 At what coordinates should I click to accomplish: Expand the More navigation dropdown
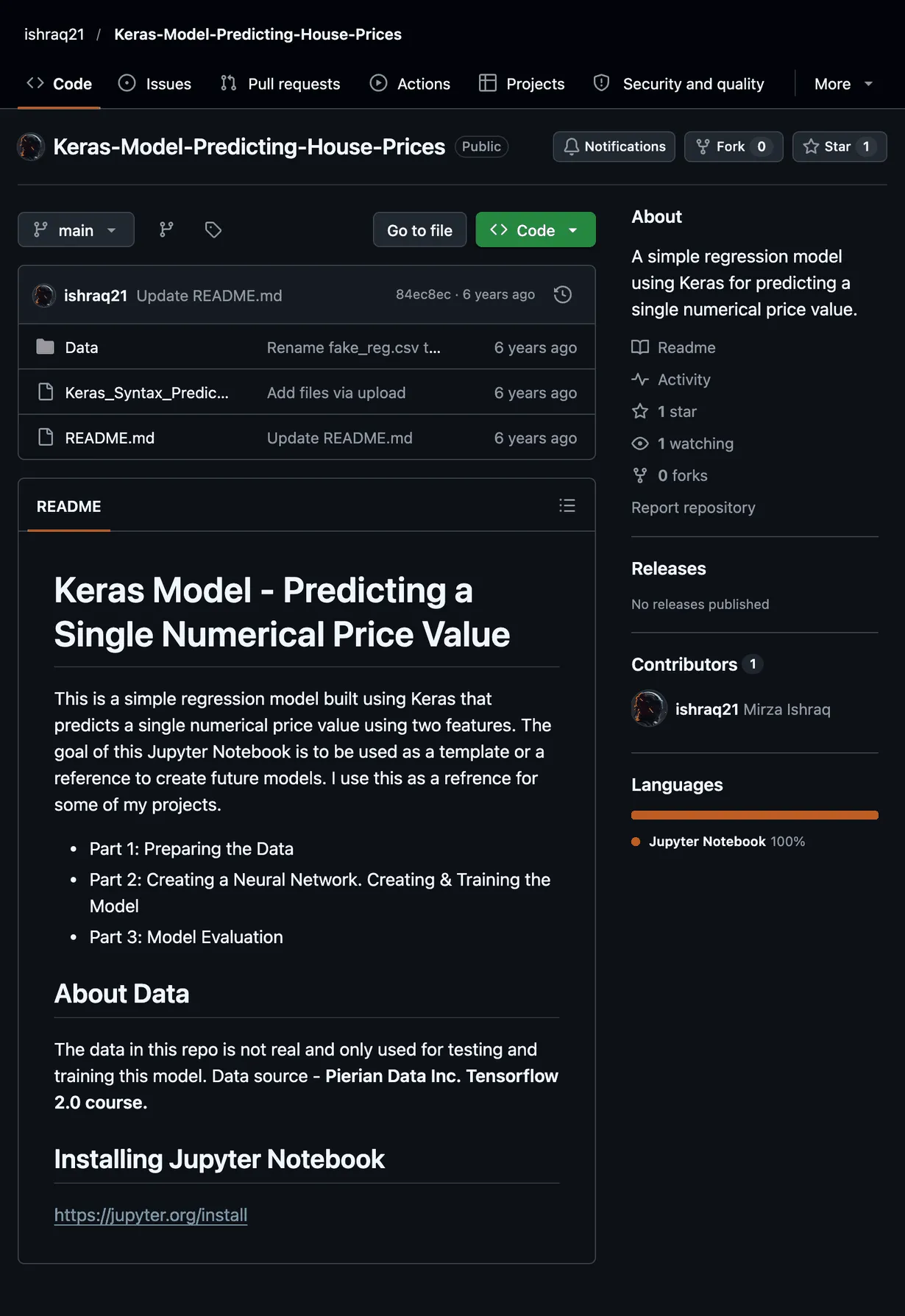pos(843,84)
